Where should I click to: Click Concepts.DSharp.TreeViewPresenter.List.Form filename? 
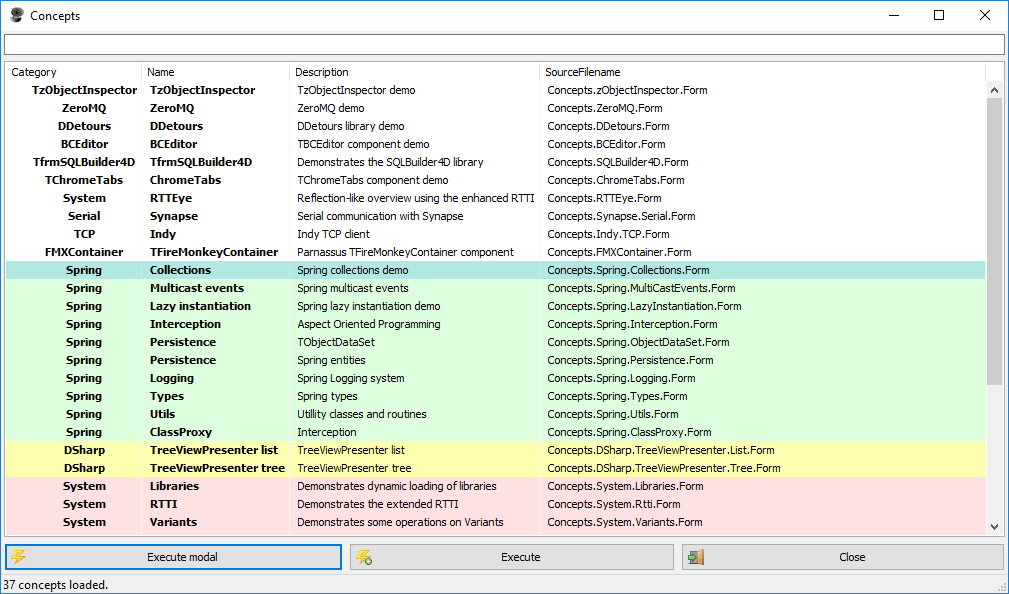(x=661, y=450)
